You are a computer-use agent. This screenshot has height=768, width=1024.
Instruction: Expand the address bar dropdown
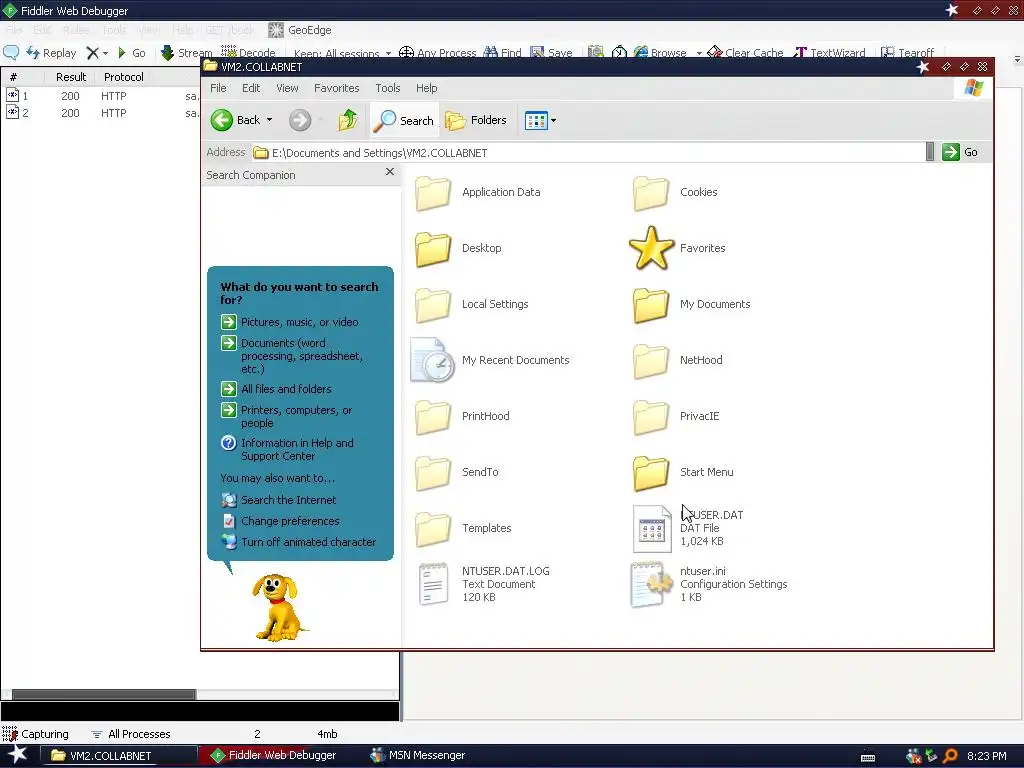click(930, 152)
